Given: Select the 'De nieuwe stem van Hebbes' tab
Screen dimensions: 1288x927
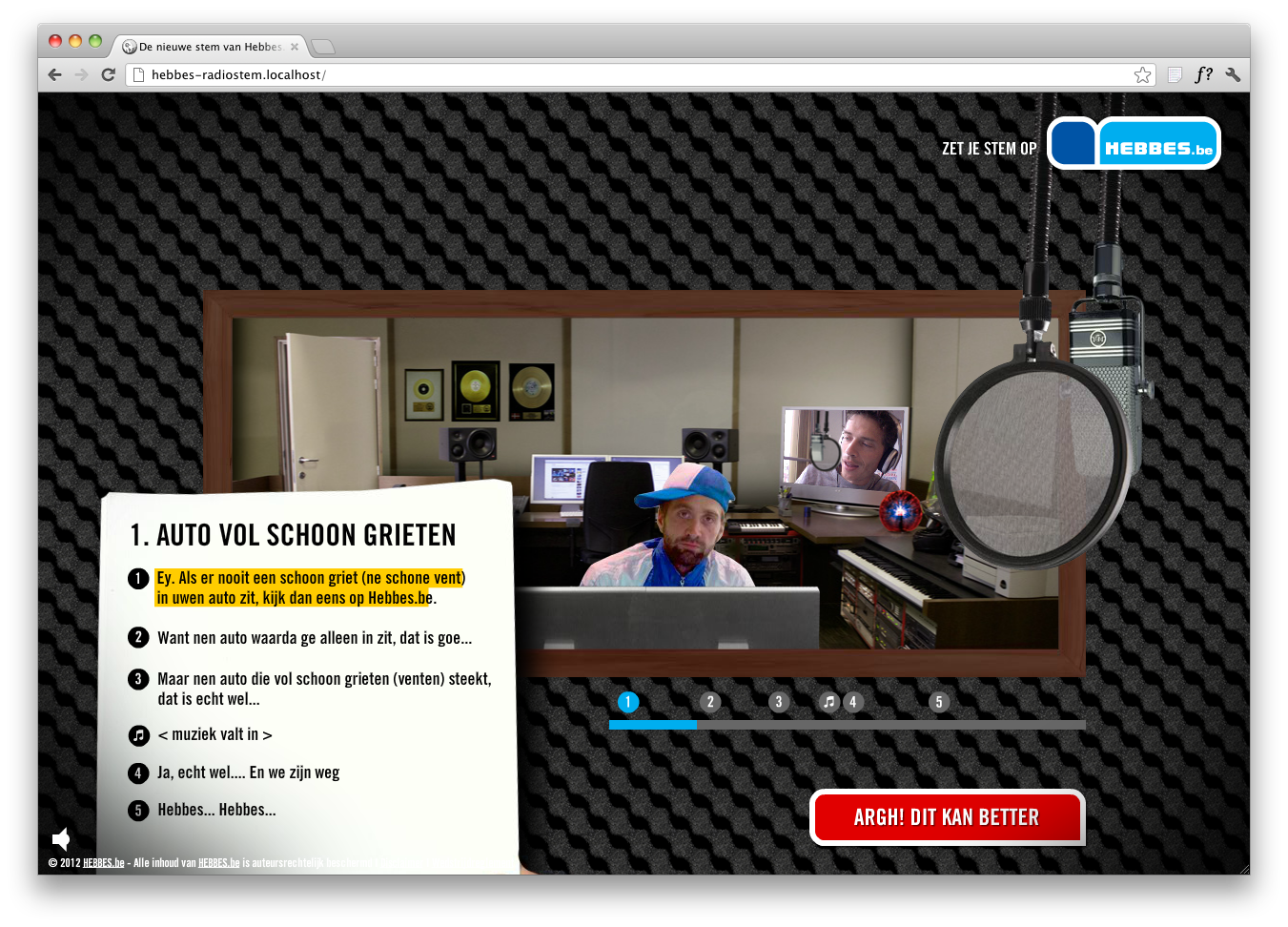Looking at the screenshot, I should point(210,47).
